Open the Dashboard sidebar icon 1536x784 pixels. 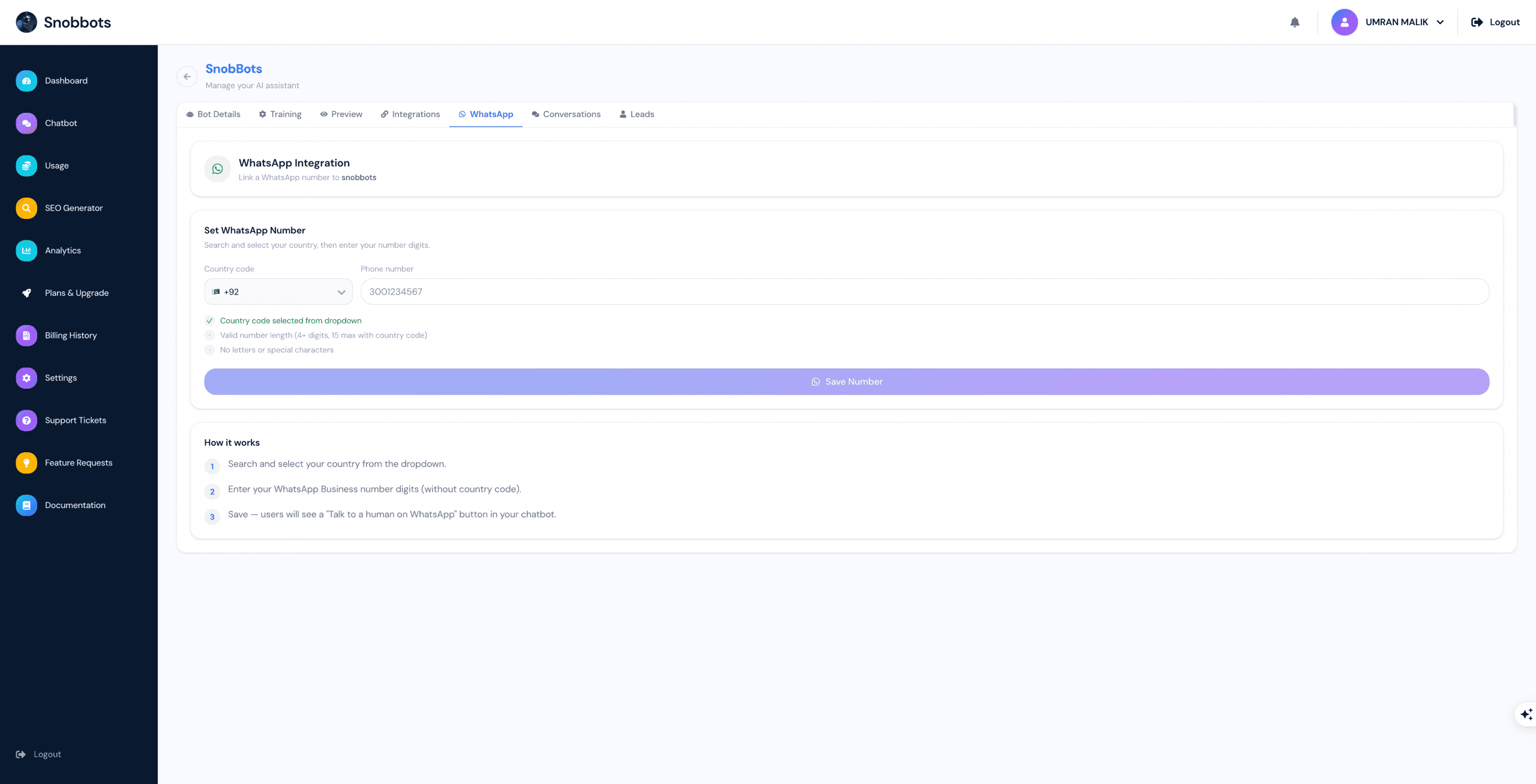pos(26,81)
